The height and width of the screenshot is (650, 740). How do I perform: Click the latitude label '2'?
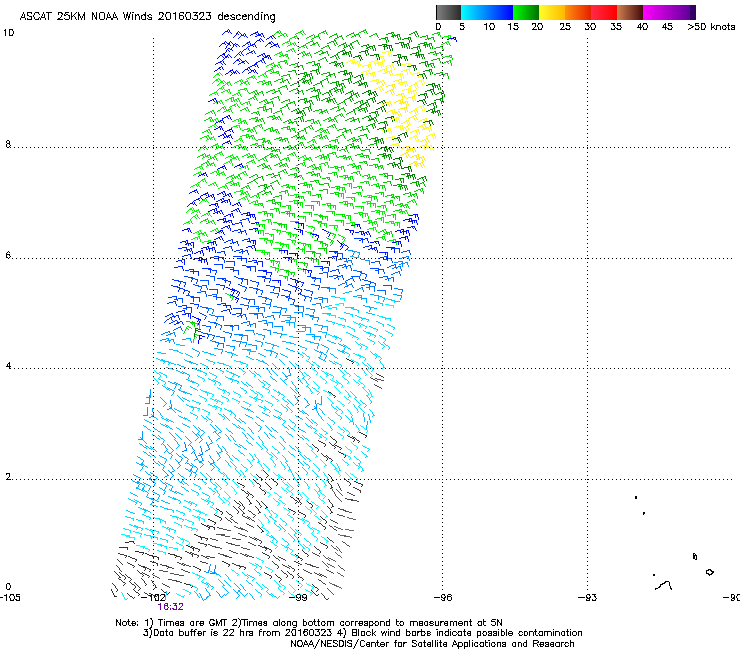click(8, 477)
